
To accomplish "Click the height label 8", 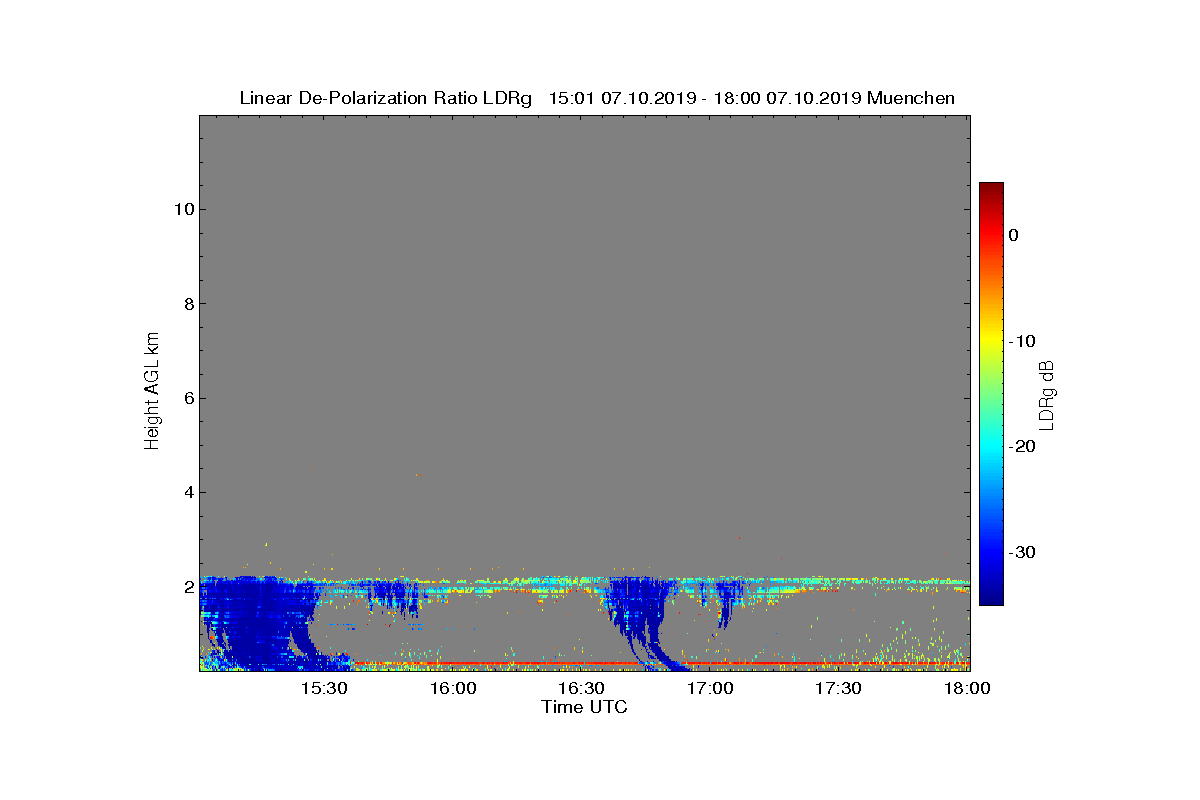I will [x=186, y=304].
